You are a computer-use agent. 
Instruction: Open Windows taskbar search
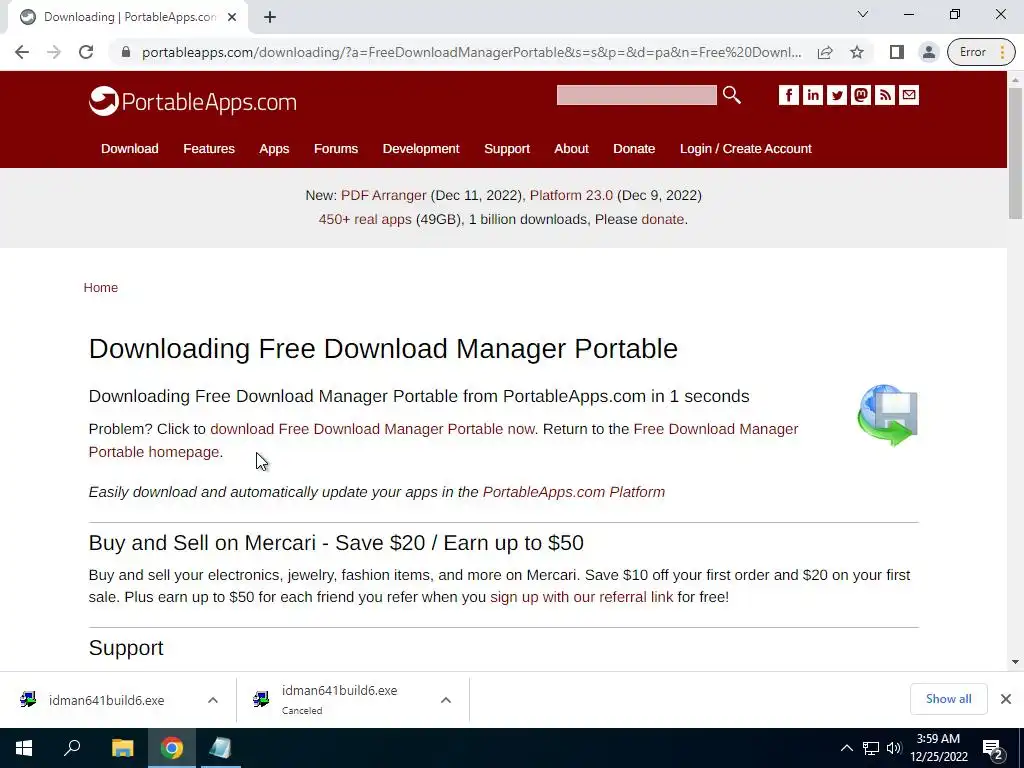pos(72,748)
